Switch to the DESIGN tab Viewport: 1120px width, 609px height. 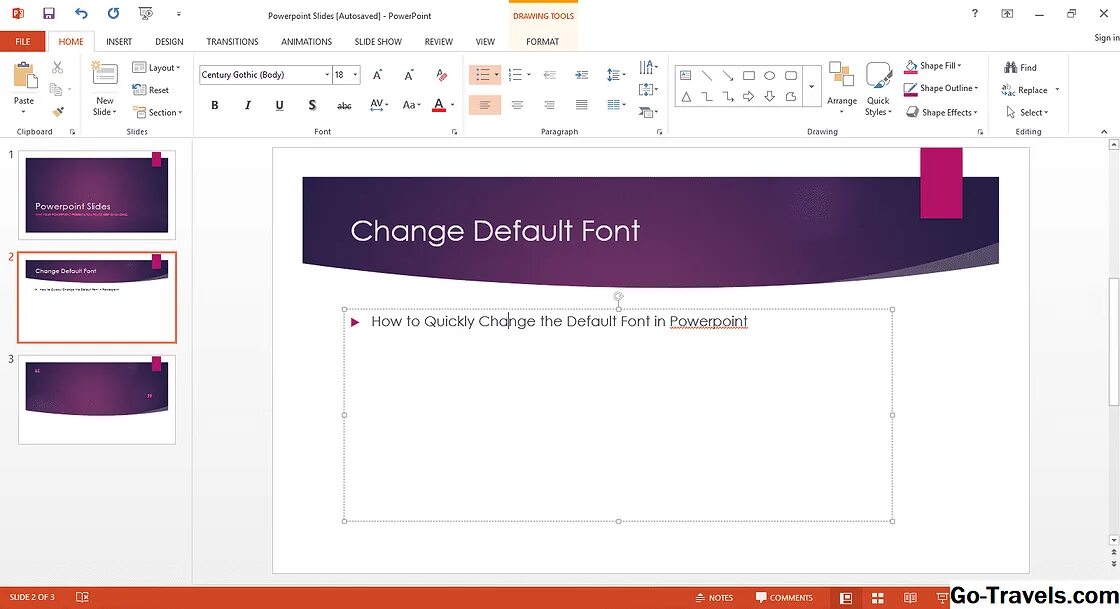pos(169,41)
